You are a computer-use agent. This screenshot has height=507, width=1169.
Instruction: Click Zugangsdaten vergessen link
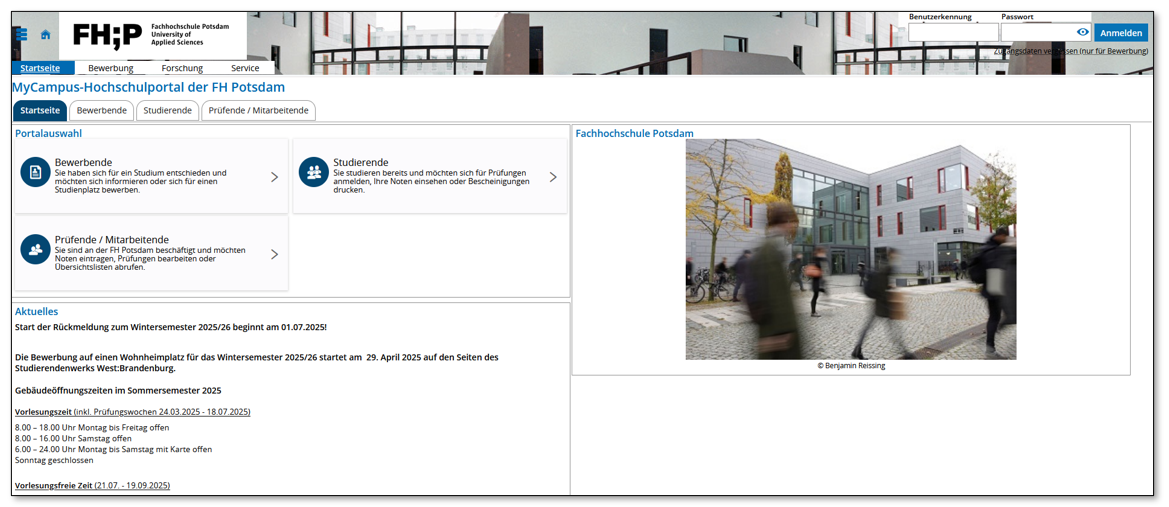click(x=1071, y=51)
